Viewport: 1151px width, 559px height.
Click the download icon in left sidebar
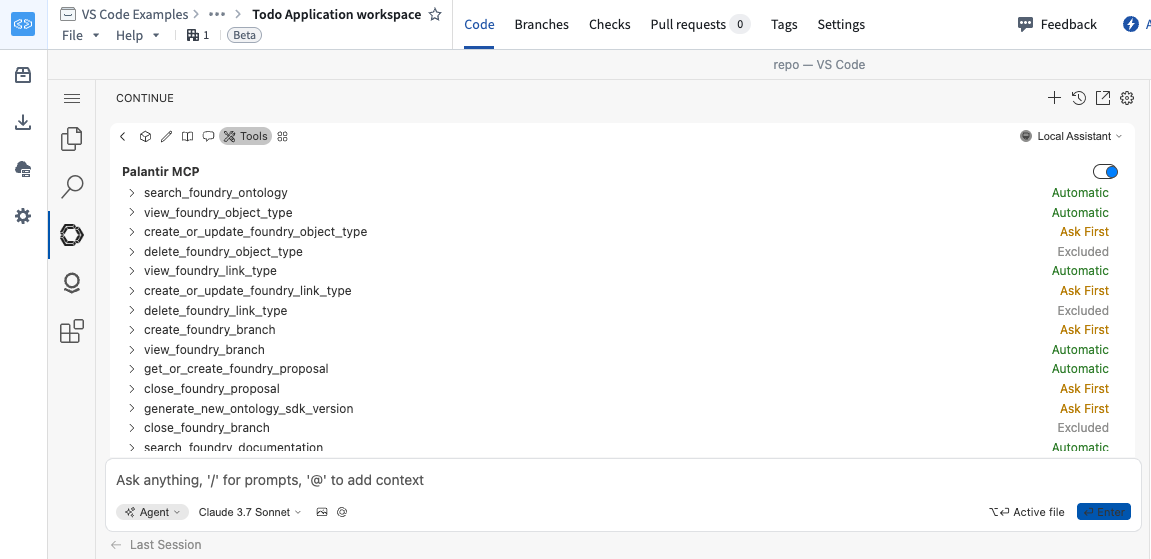point(23,122)
